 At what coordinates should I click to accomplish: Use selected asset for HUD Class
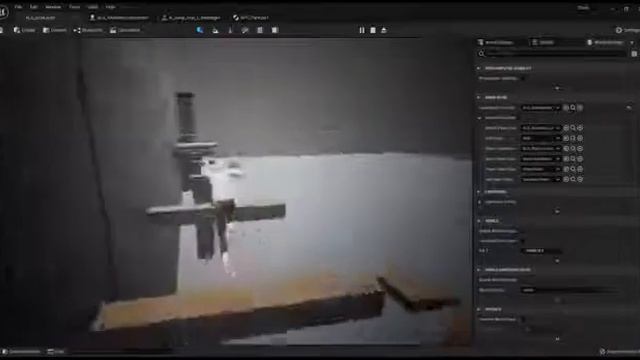[x=566, y=138]
